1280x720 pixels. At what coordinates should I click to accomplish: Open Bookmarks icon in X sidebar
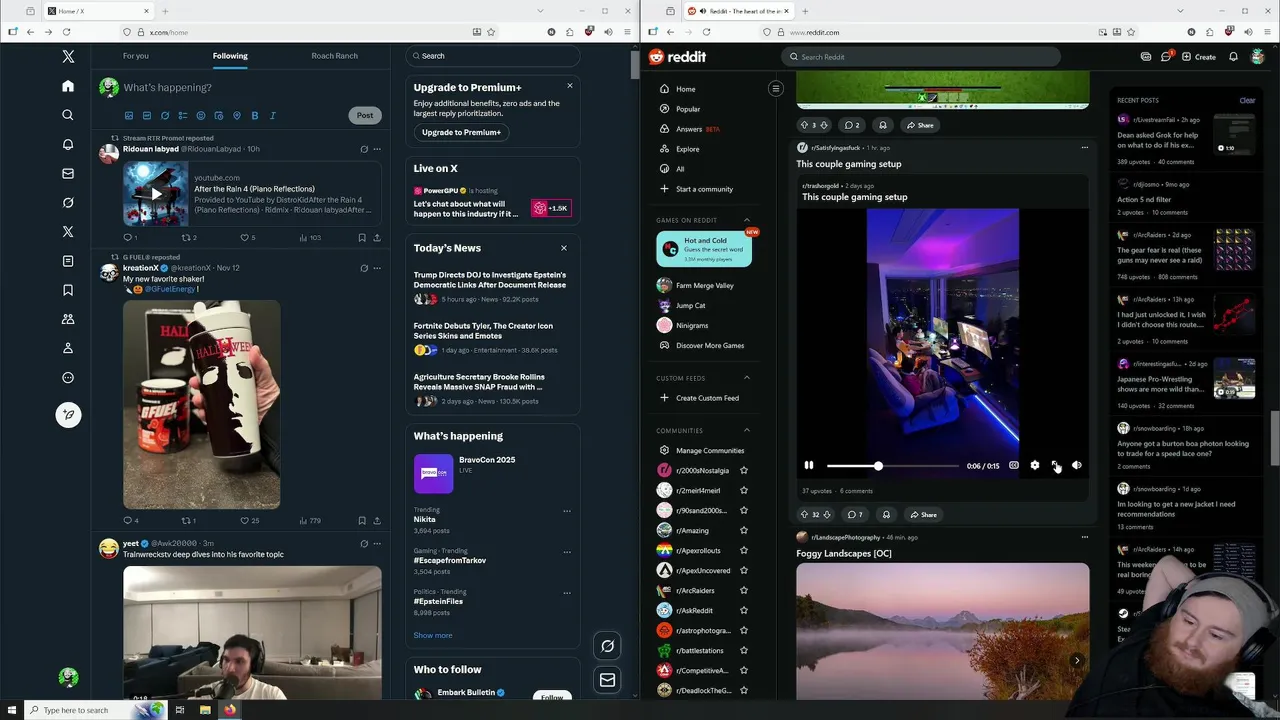tap(68, 290)
